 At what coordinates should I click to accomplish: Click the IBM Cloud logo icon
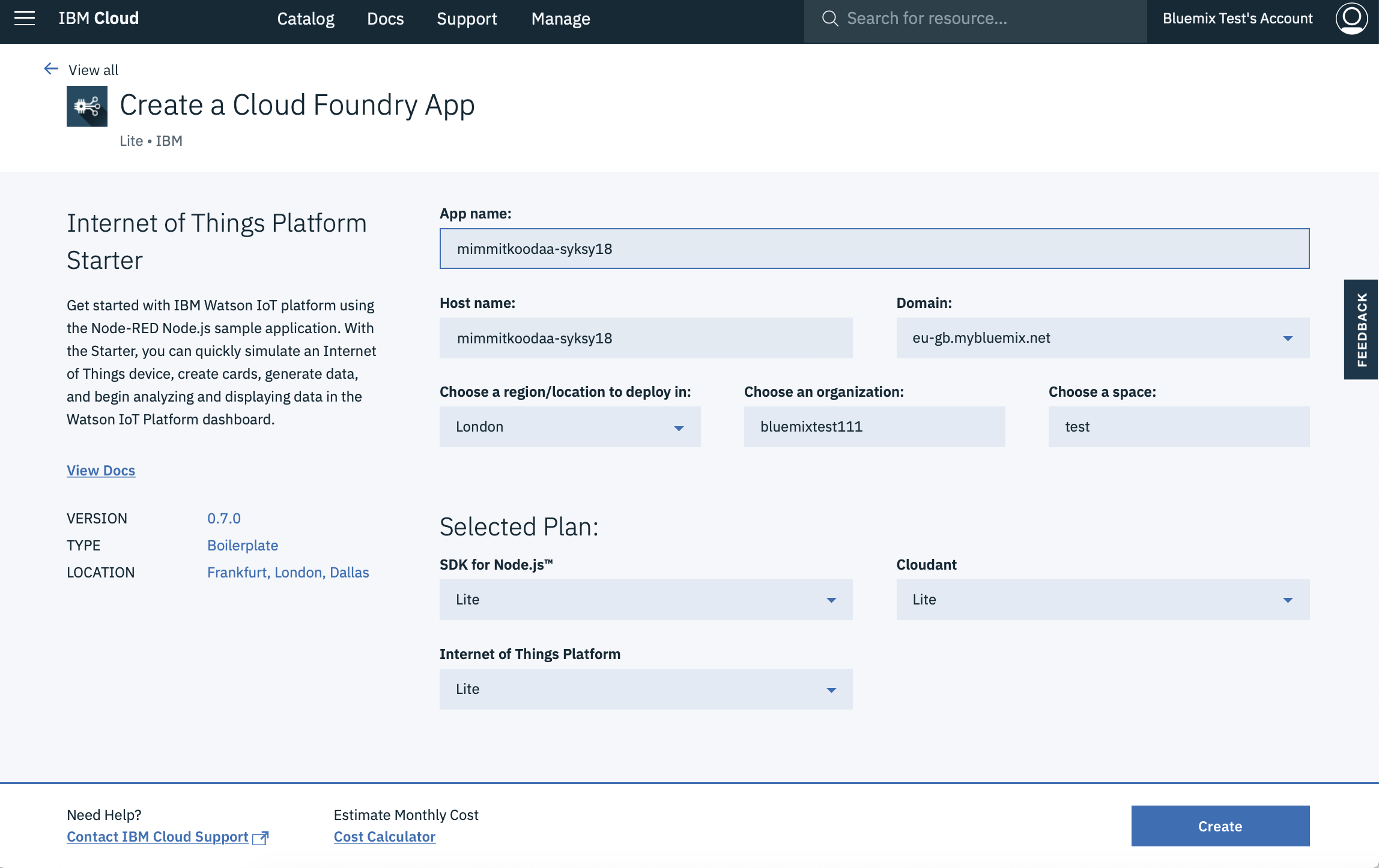97,17
